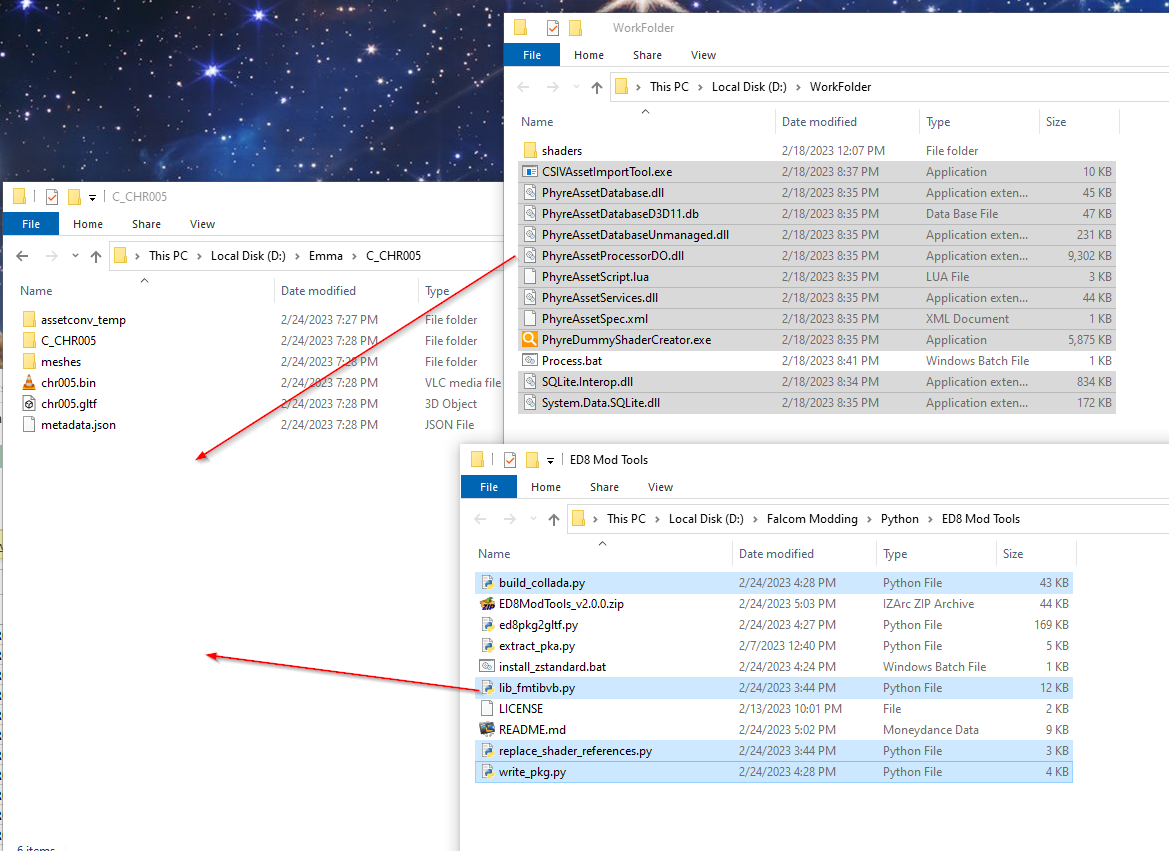The height and width of the screenshot is (851, 1169).
Task: Click the chr005.bin VLC cone icon
Action: [29, 383]
